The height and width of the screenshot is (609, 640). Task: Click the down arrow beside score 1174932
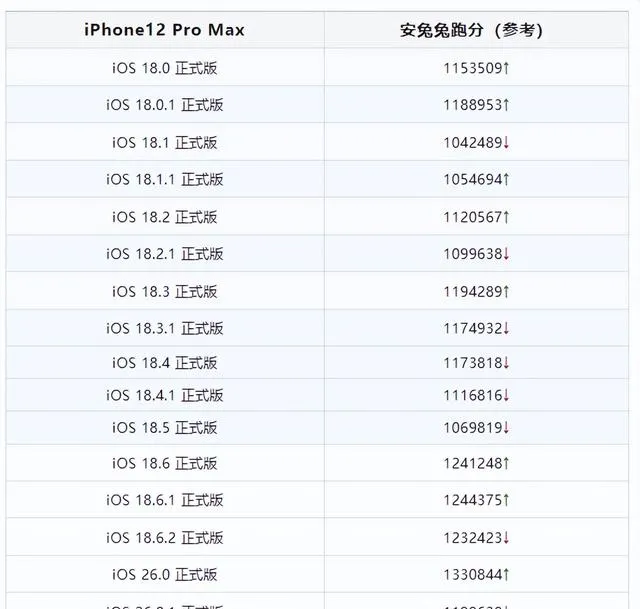click(x=506, y=328)
